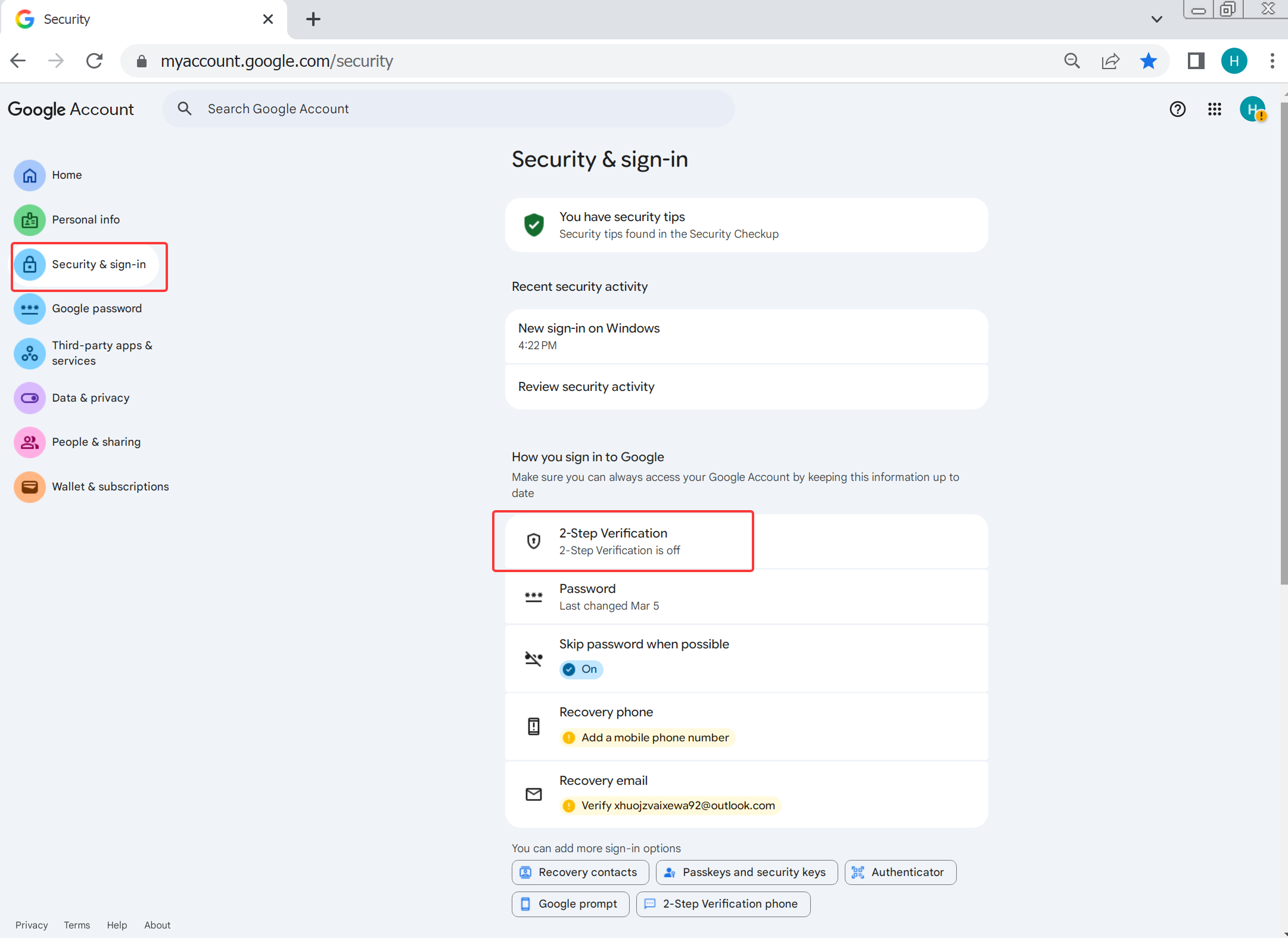
Task: Open the browser zoom magnifier icon
Action: [x=1072, y=61]
